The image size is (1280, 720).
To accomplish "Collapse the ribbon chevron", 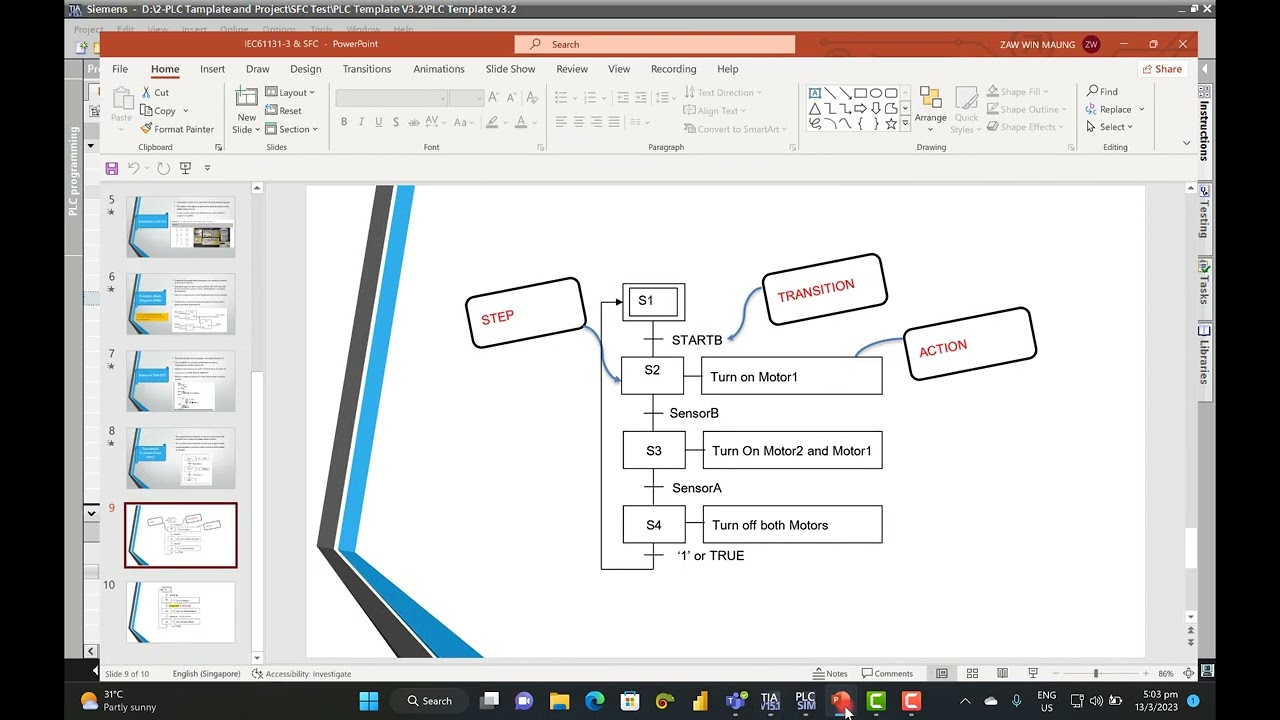I will (x=1187, y=143).
